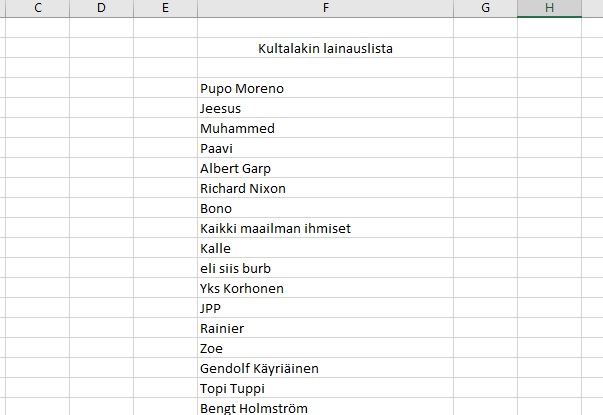Select column F header

click(325, 8)
